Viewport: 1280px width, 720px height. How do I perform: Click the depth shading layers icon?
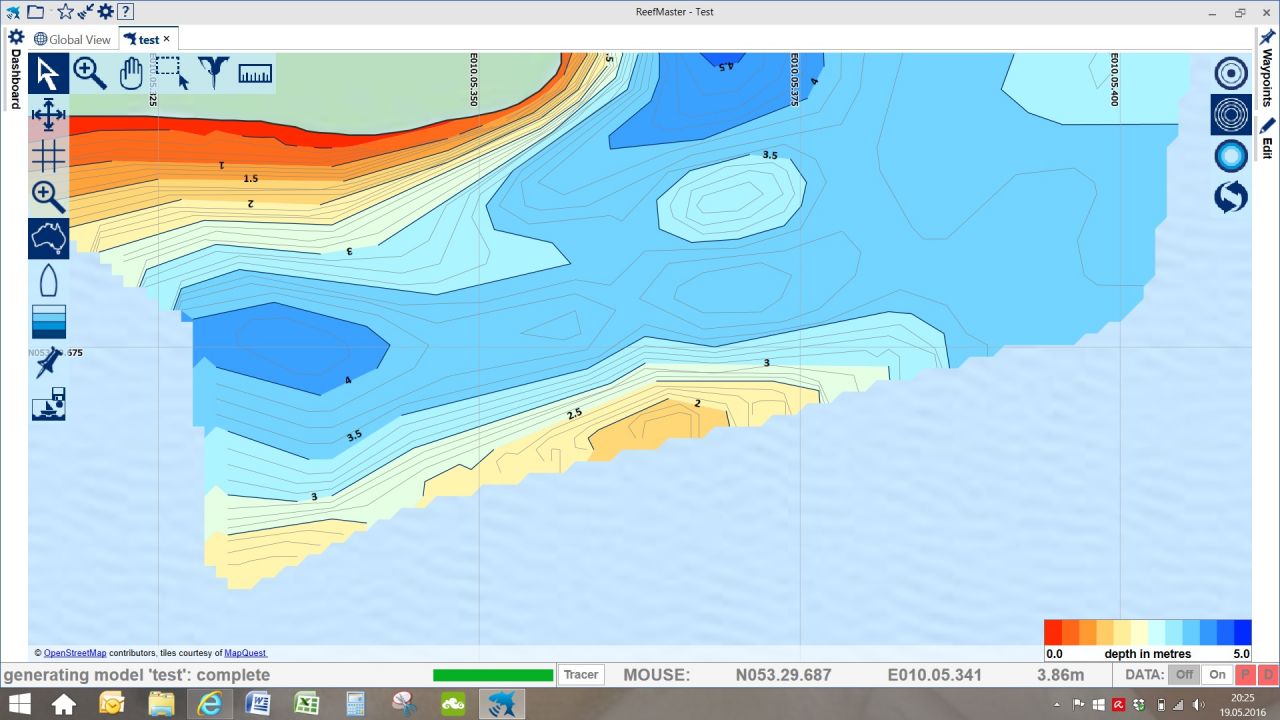(x=48, y=322)
